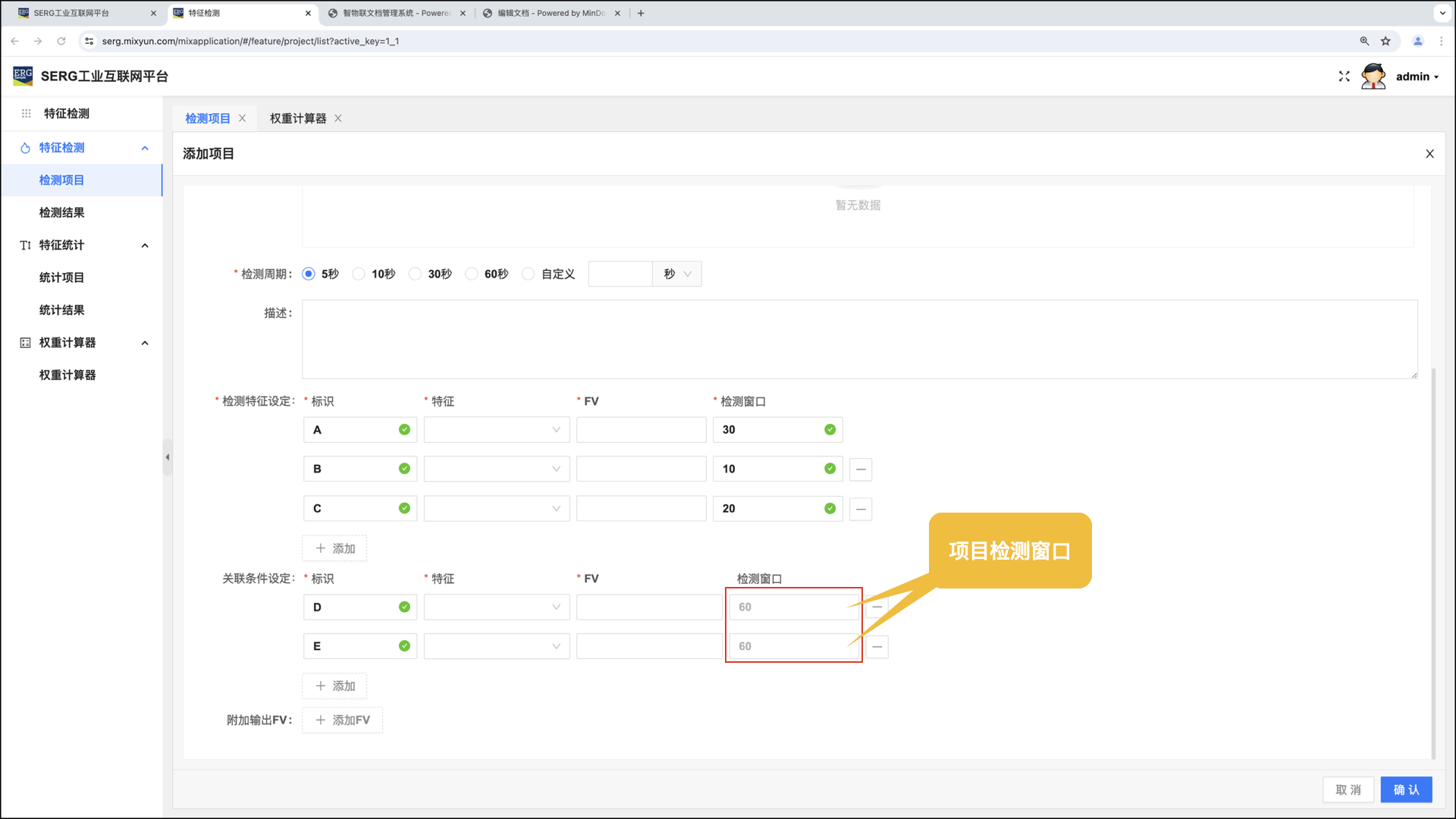Open the 秒 time unit dropdown
The image size is (1456, 819).
click(677, 275)
